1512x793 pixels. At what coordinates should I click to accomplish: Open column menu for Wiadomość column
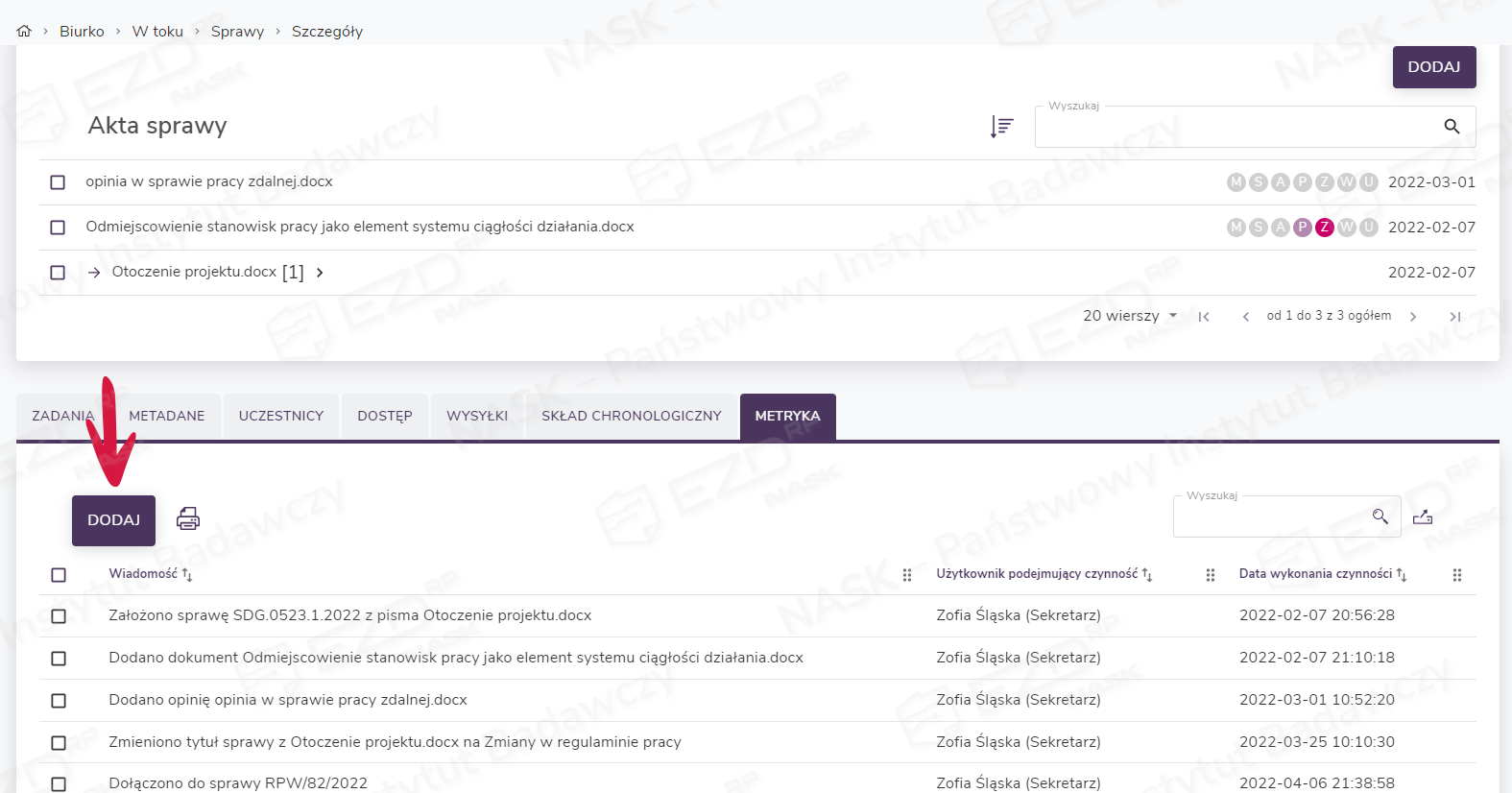point(907,575)
